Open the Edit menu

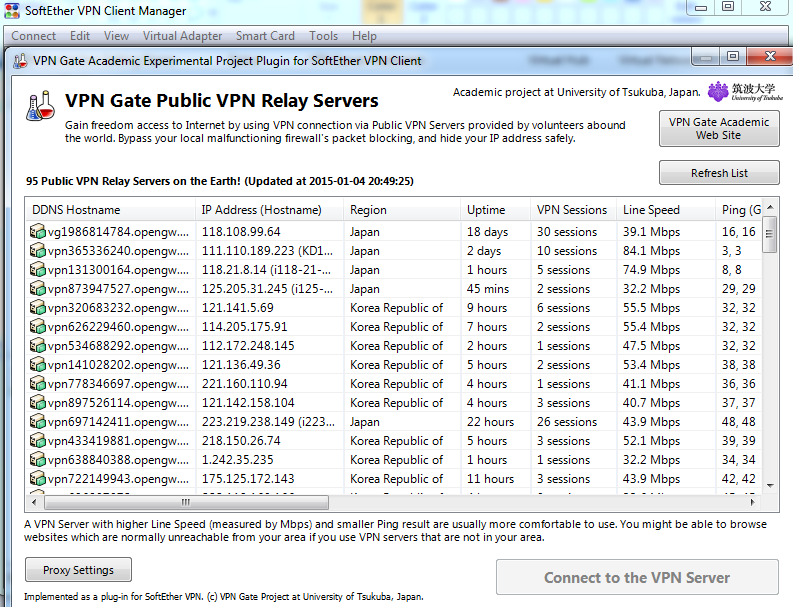pyautogui.click(x=80, y=36)
